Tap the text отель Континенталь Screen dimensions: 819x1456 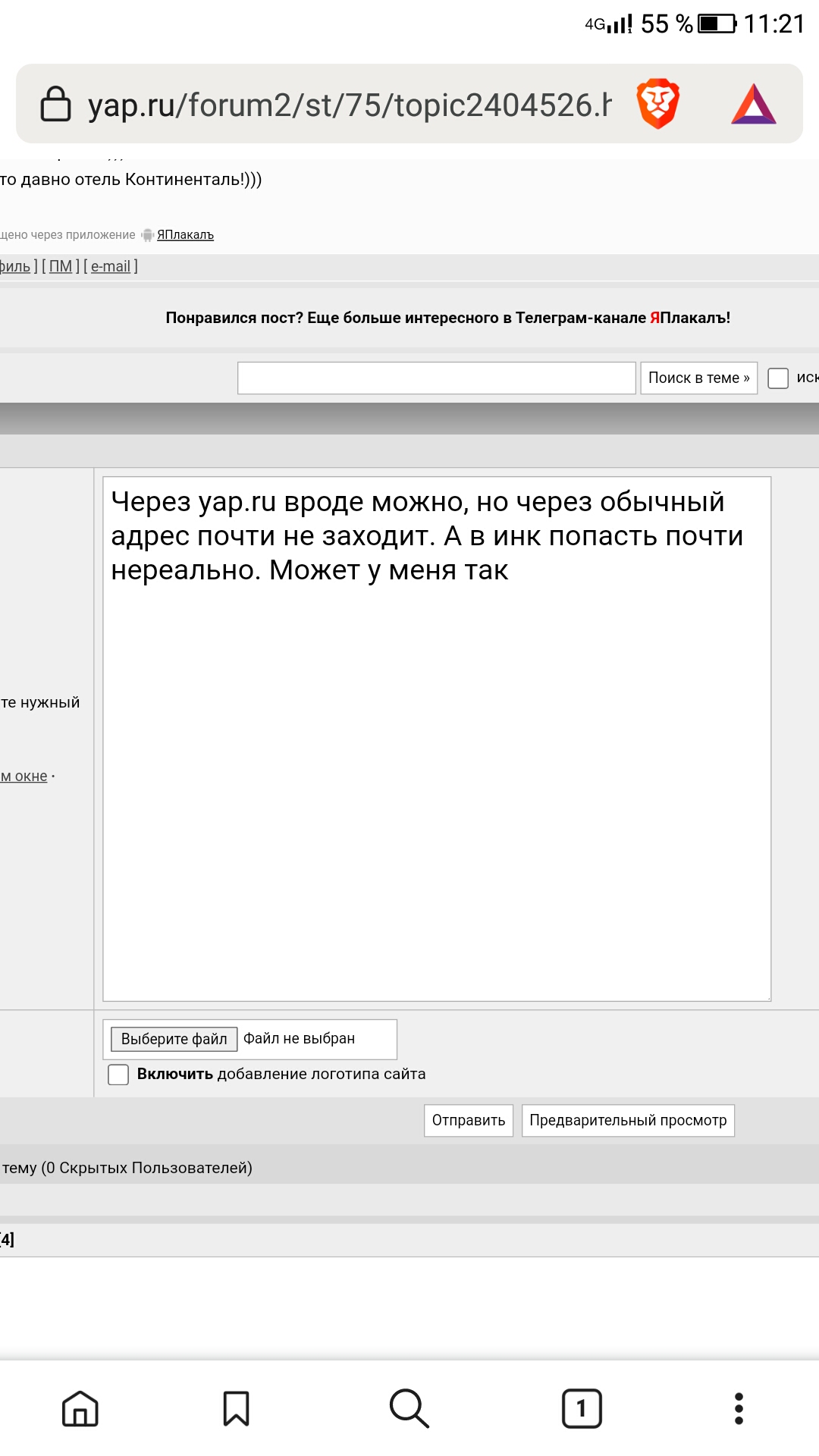158,180
